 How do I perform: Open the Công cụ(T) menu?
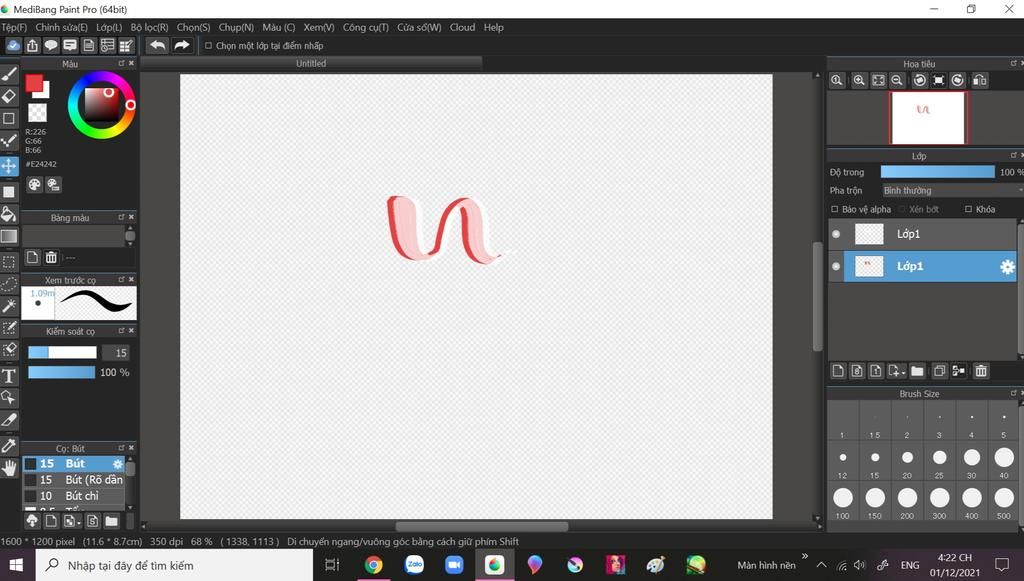(366, 27)
